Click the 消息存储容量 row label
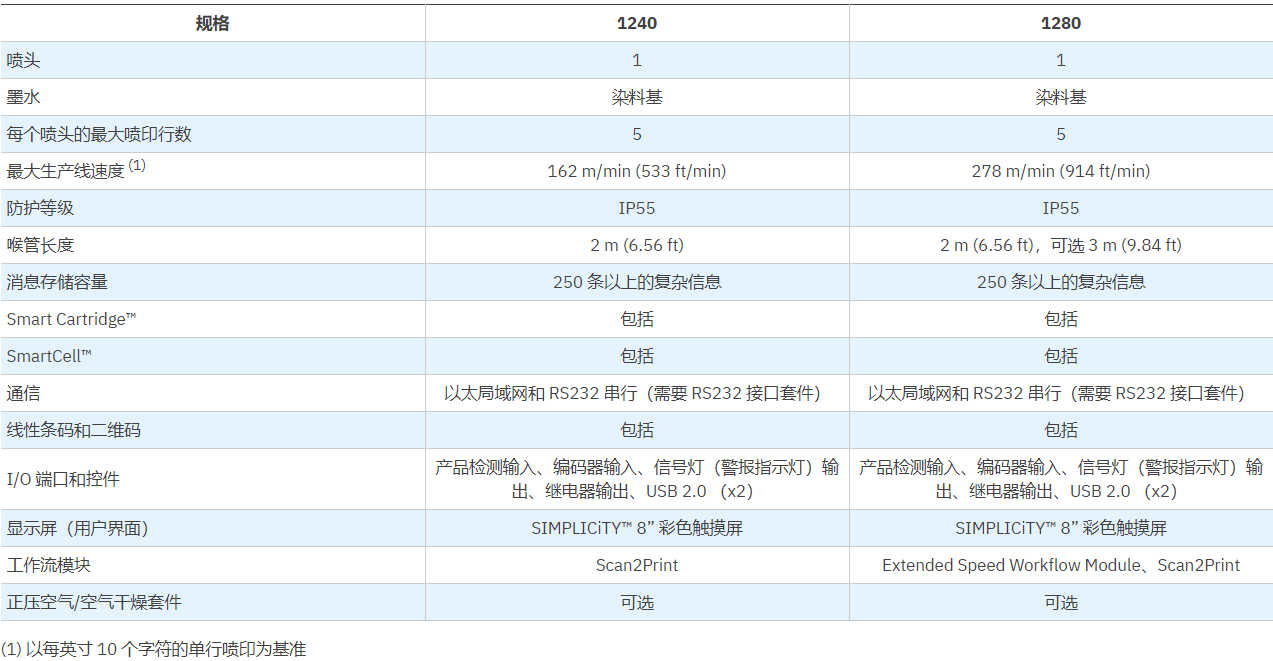 point(57,282)
